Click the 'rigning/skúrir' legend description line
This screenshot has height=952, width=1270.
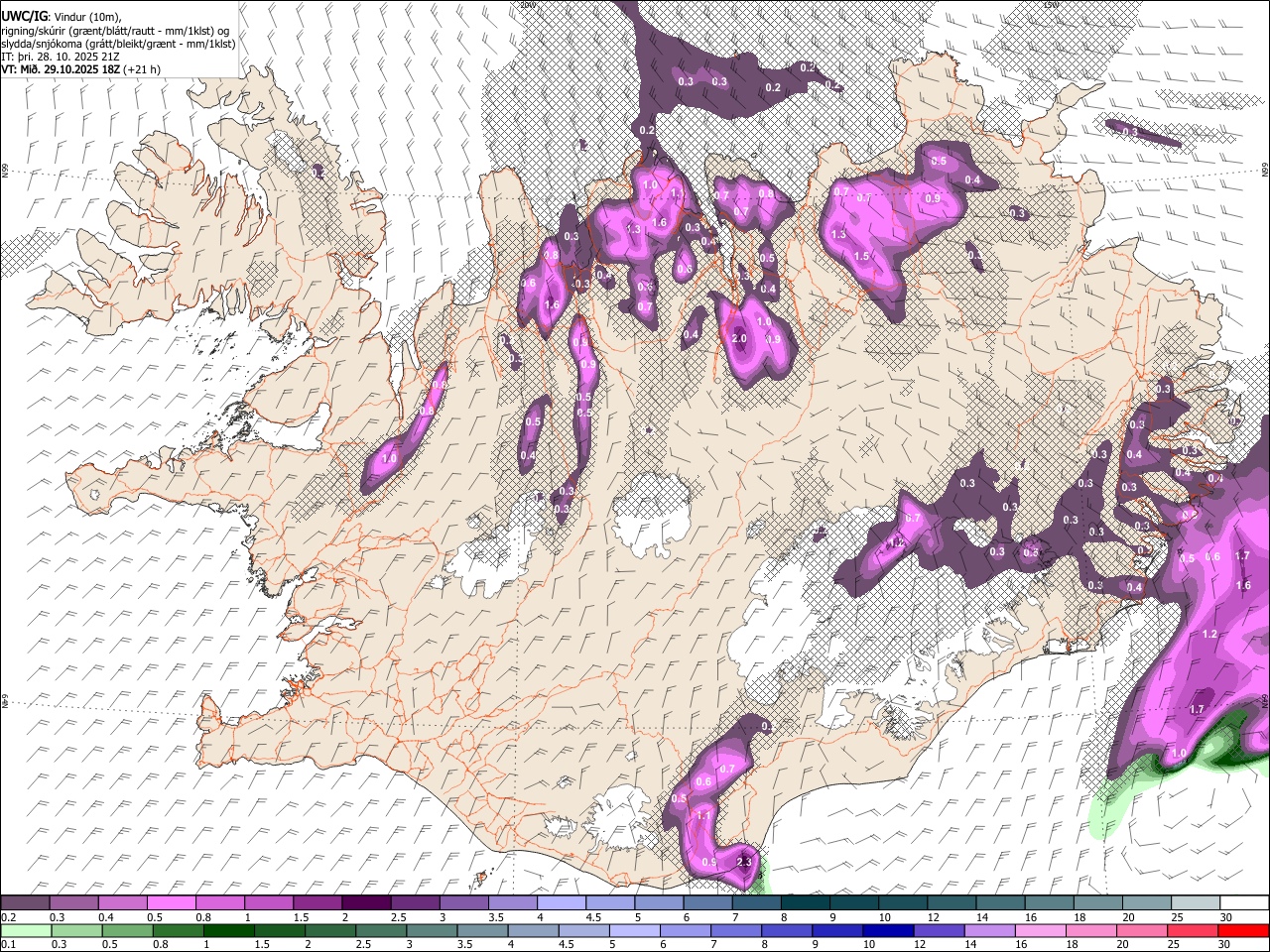(x=115, y=30)
